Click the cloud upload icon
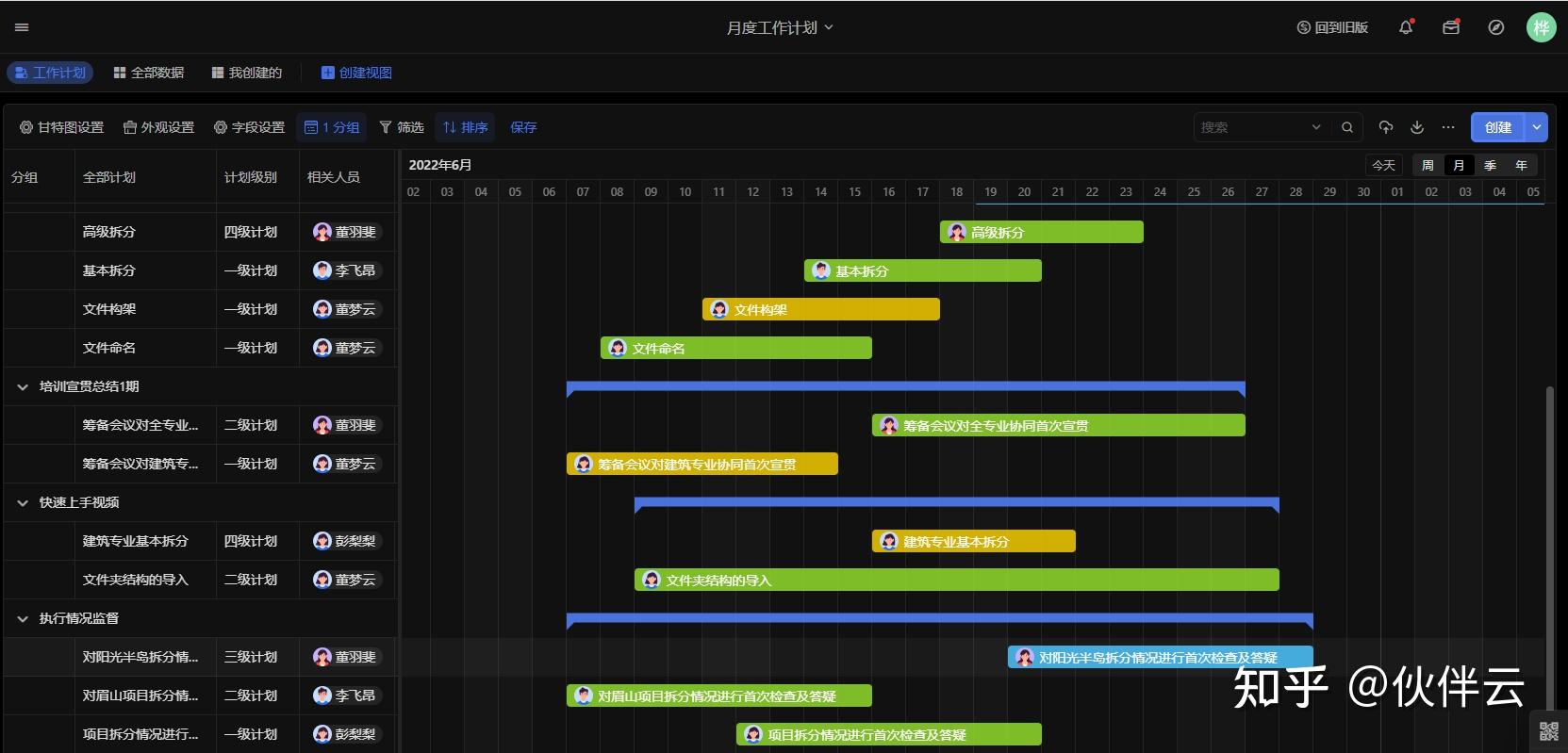1568x753 pixels. 1385,127
